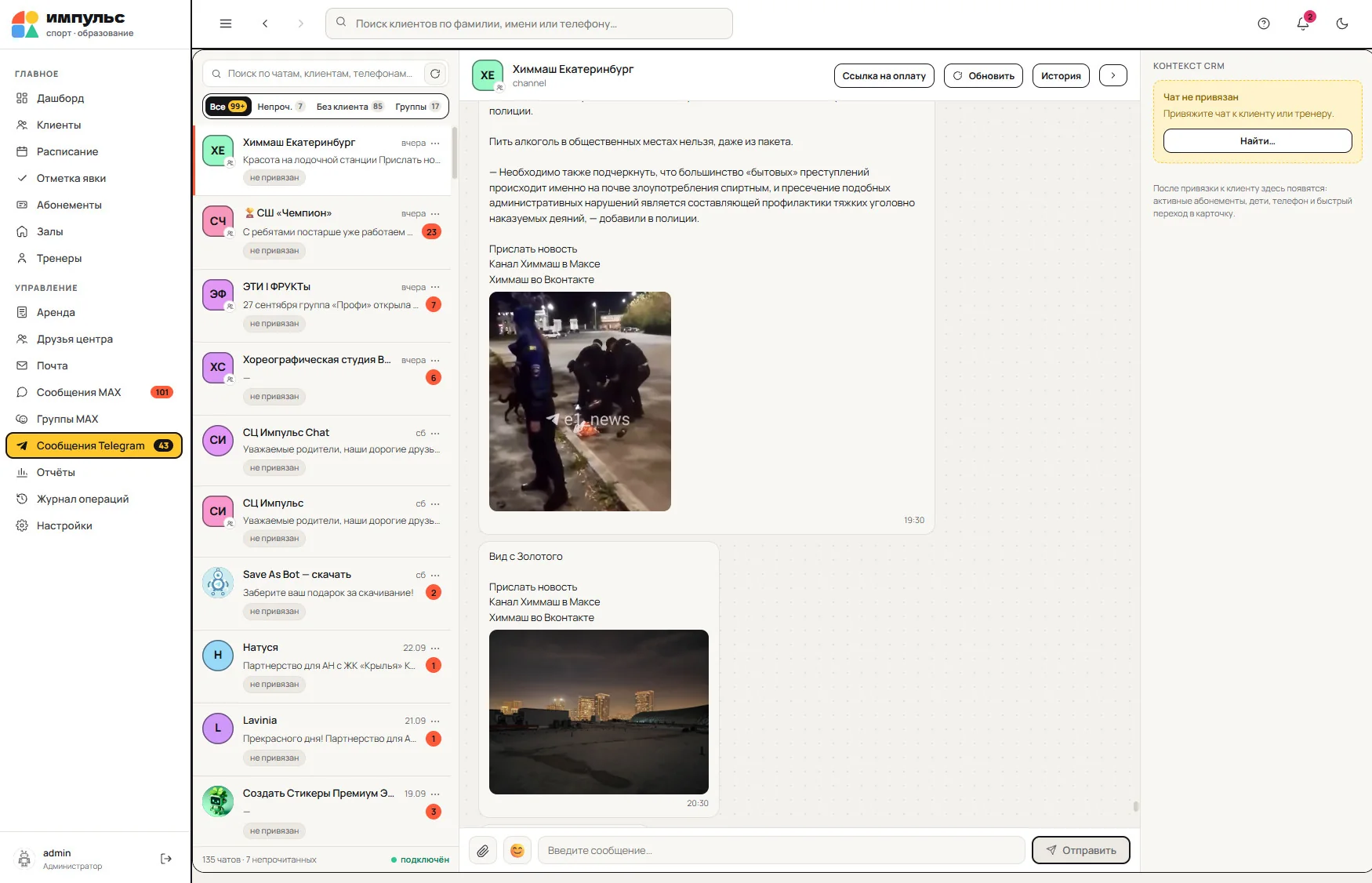Open Настройки gear in sidebar
The image size is (1372, 883).
[x=94, y=525]
